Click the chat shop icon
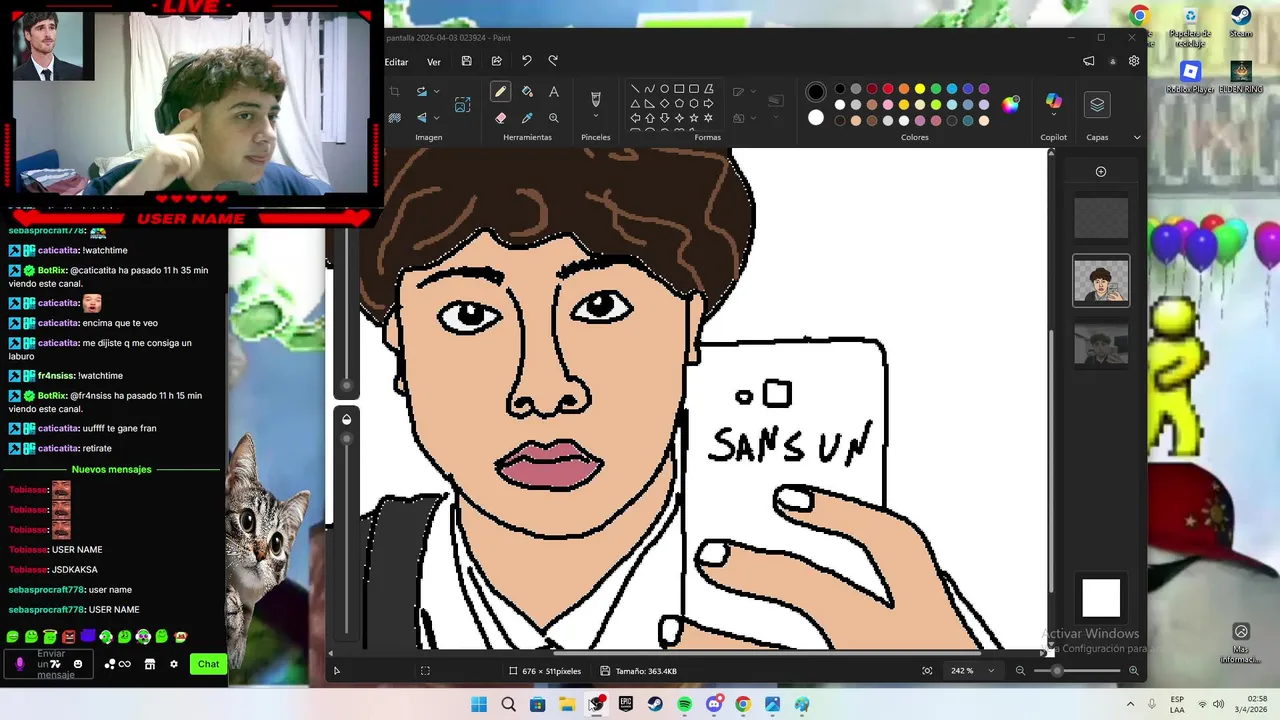Image resolution: width=1280 pixels, height=720 pixels. coord(150,664)
